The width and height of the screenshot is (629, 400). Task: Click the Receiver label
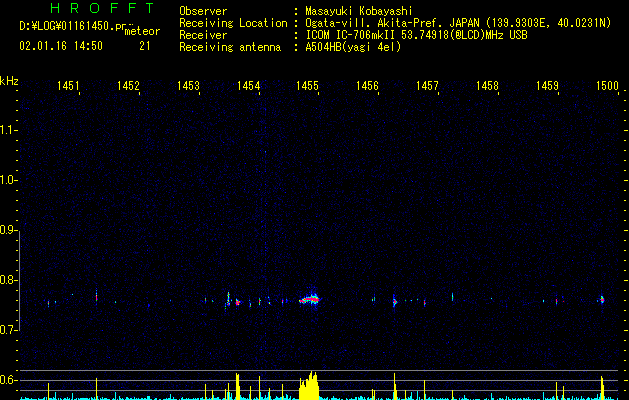[x=203, y=35]
